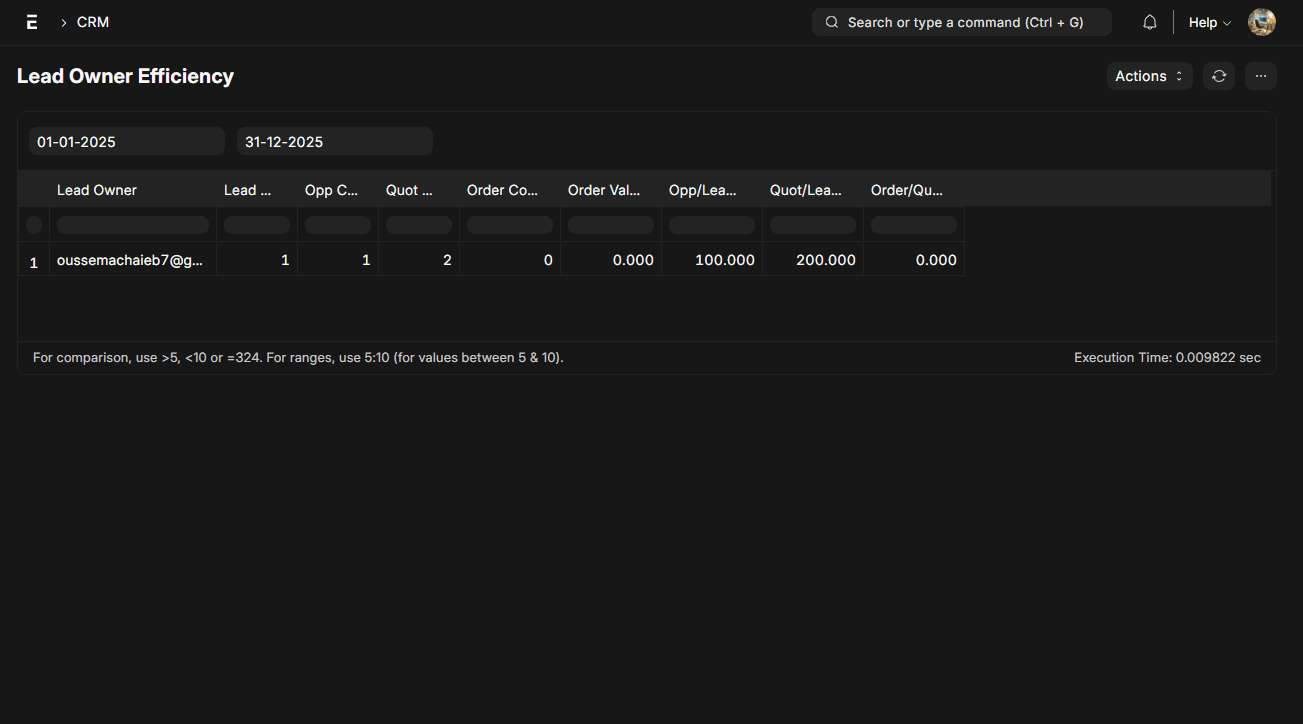Click the user avatar picture
Image resolution: width=1303 pixels, height=724 pixels.
(x=1262, y=22)
